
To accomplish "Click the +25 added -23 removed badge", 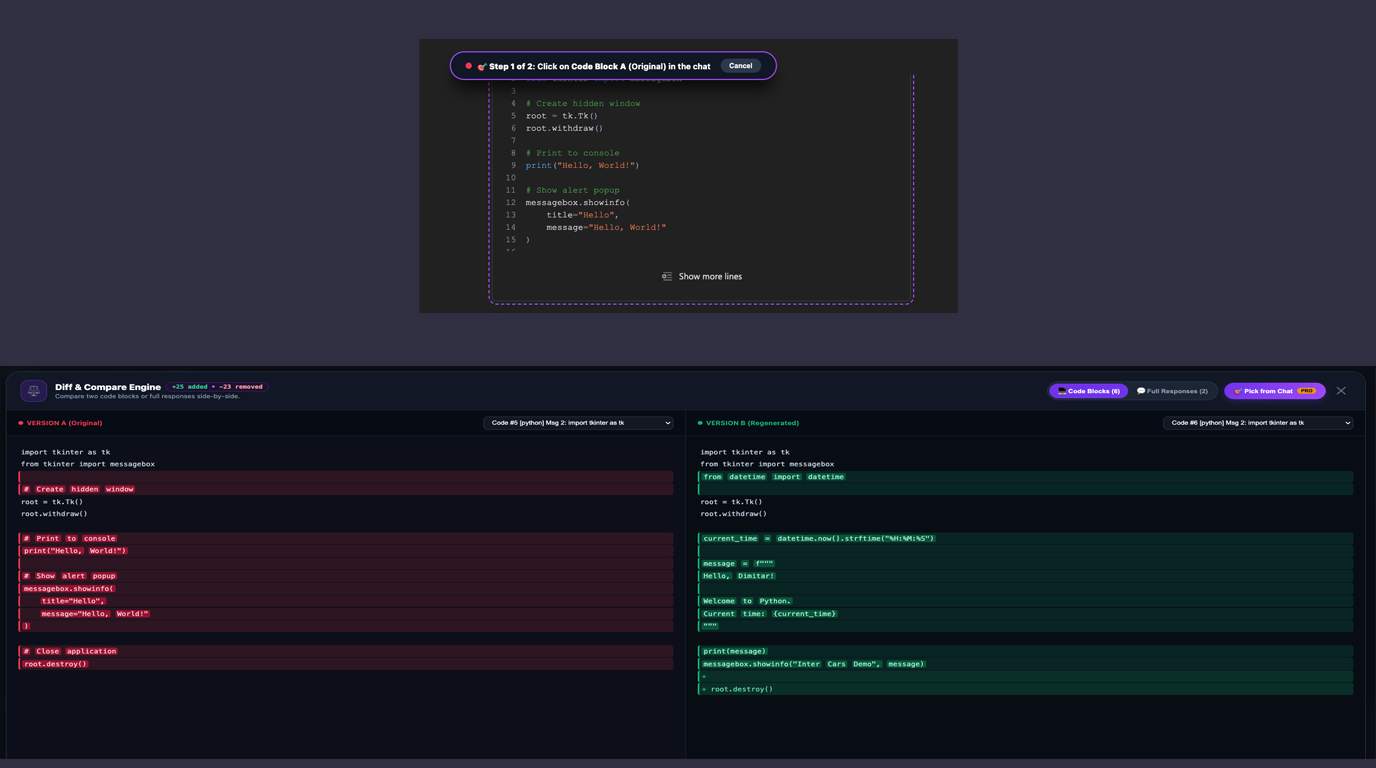I will 218,387.
